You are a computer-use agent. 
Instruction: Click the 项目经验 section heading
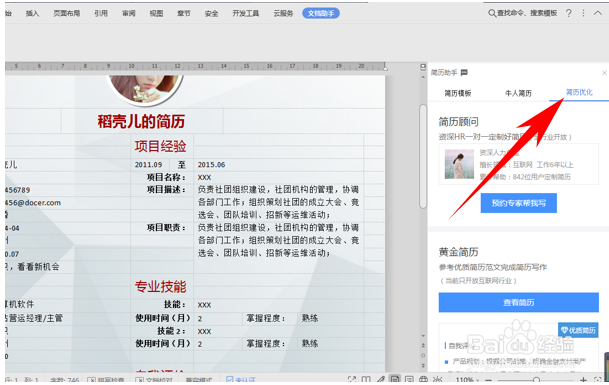(160, 146)
